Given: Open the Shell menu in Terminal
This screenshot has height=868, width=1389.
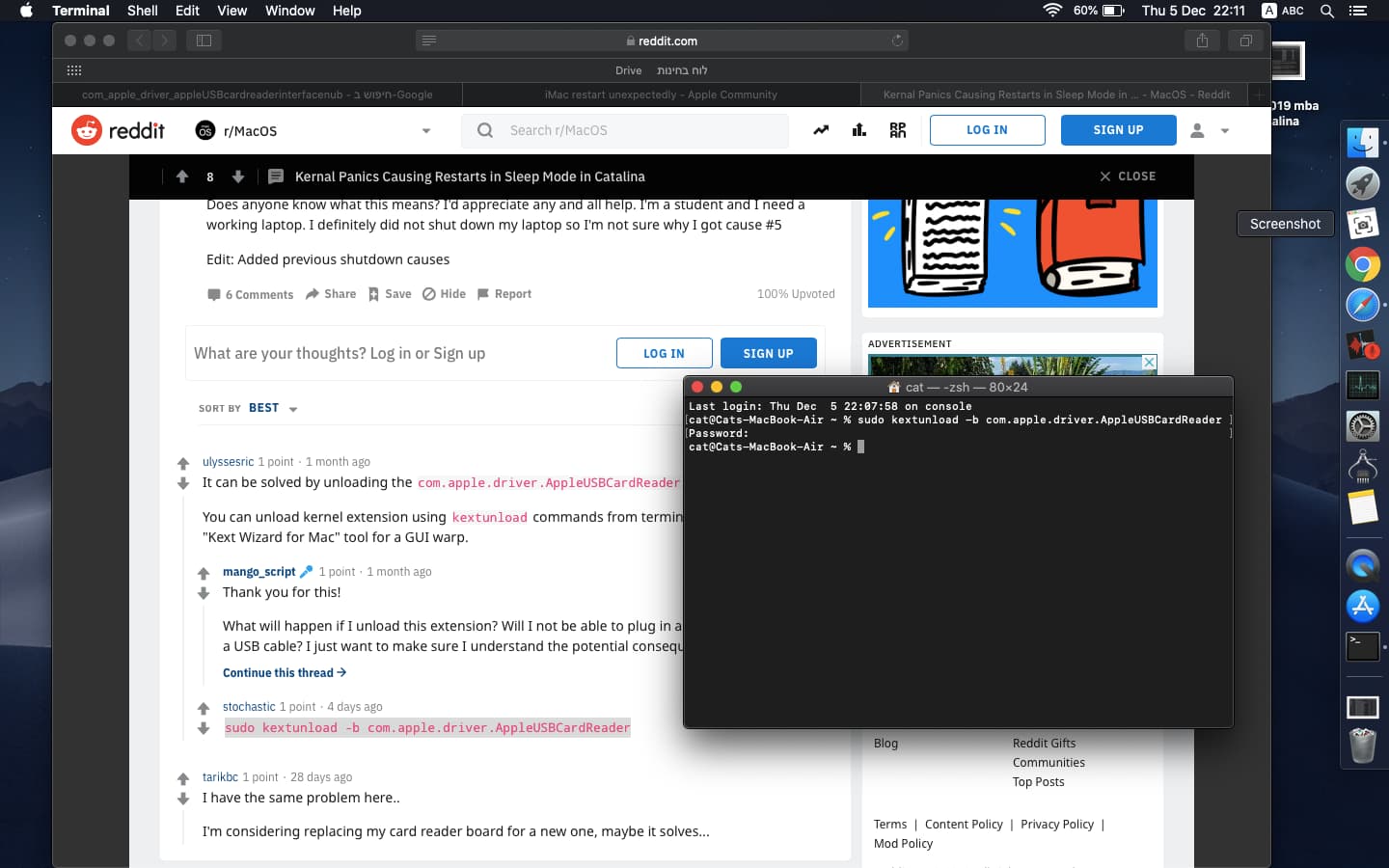Looking at the screenshot, I should [x=142, y=11].
